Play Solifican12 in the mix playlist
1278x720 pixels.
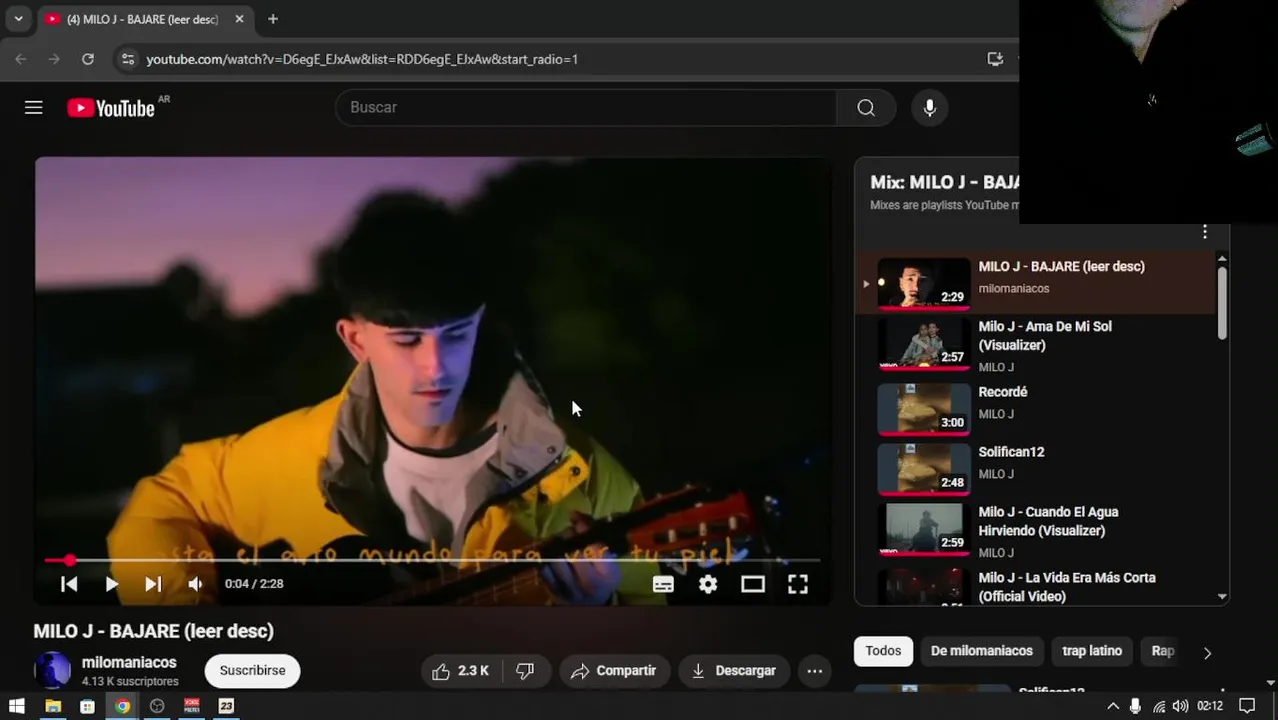pos(1011,452)
